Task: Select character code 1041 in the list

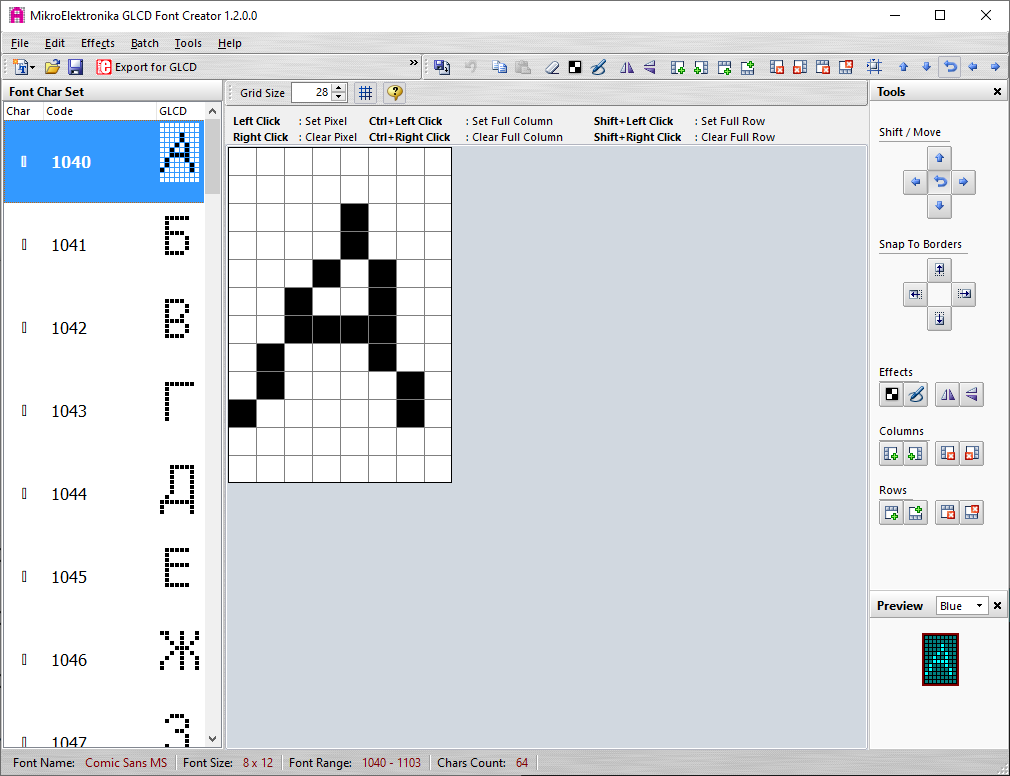Action: click(x=104, y=245)
